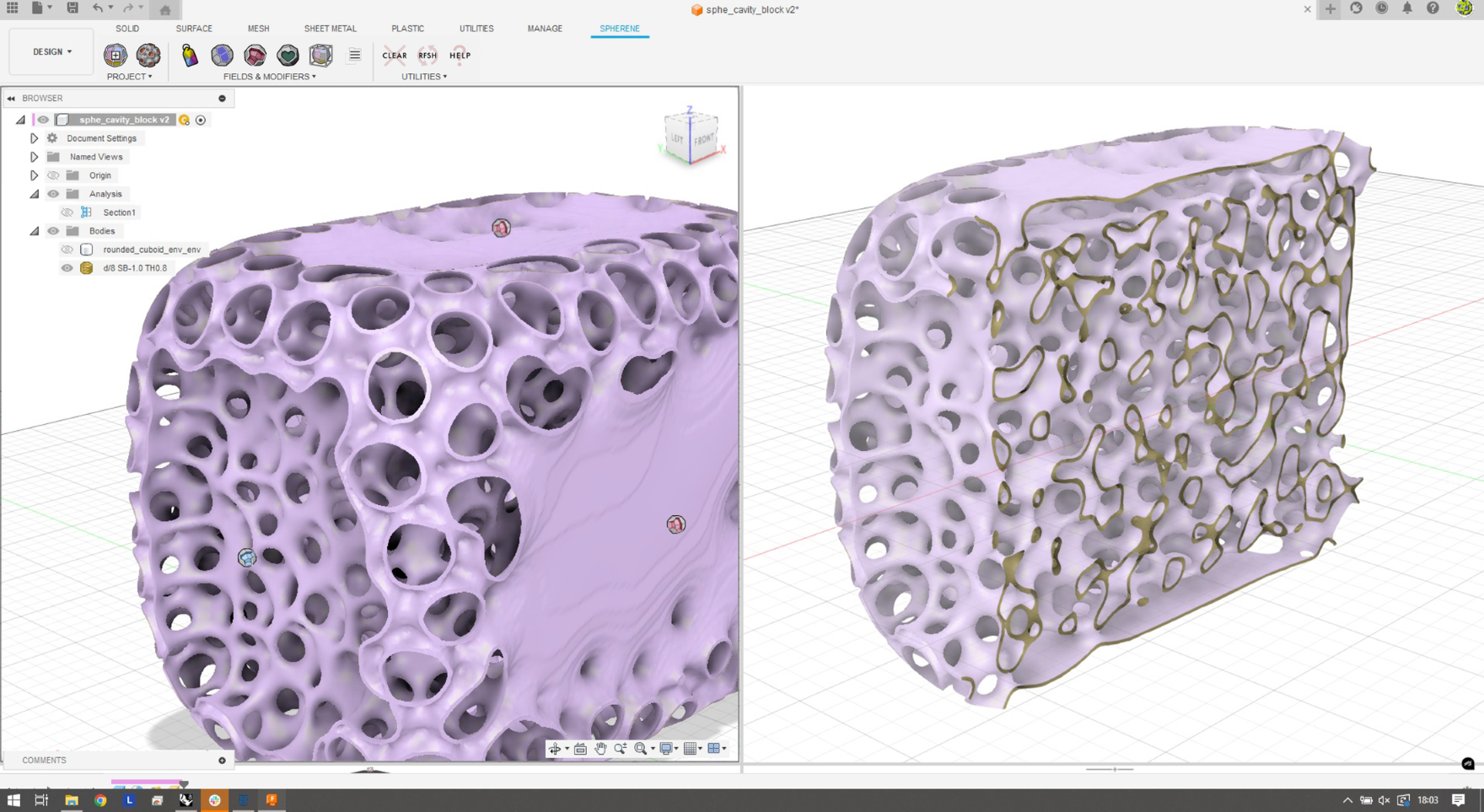The width and height of the screenshot is (1484, 812).
Task: Click the RFSH refresh utility icon
Action: tap(427, 56)
